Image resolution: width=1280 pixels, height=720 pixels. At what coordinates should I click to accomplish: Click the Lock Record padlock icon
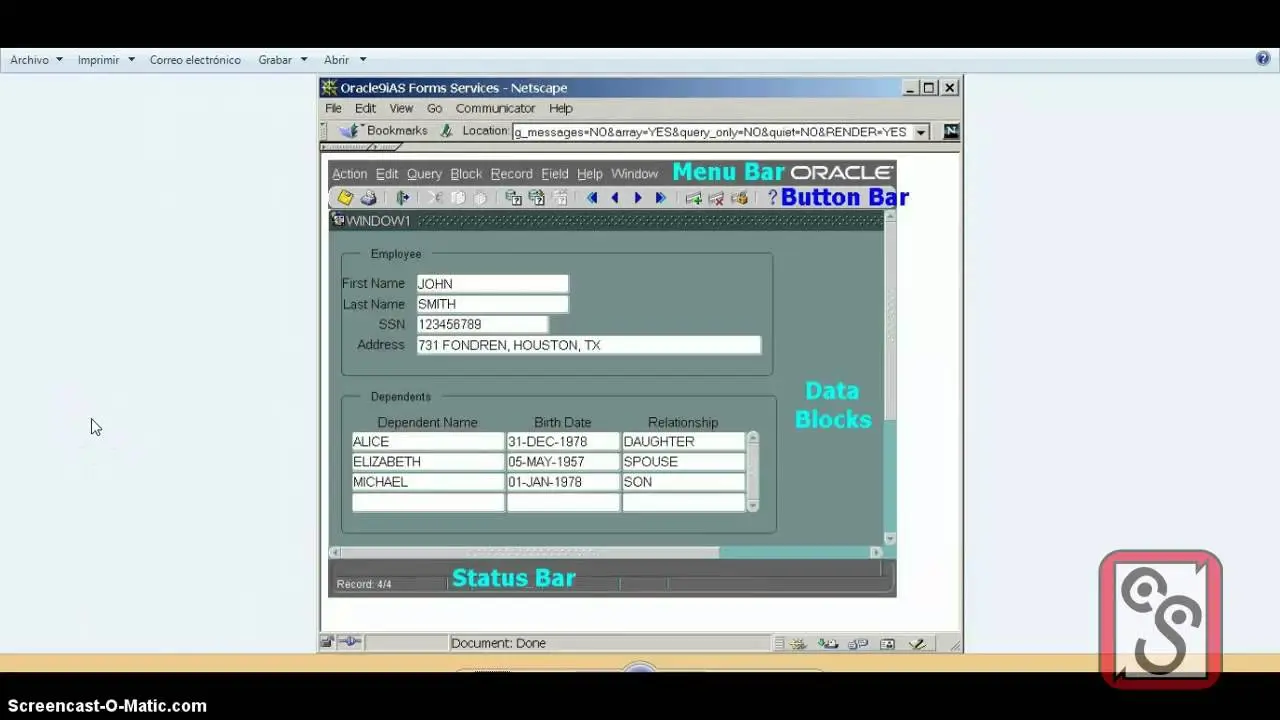739,198
